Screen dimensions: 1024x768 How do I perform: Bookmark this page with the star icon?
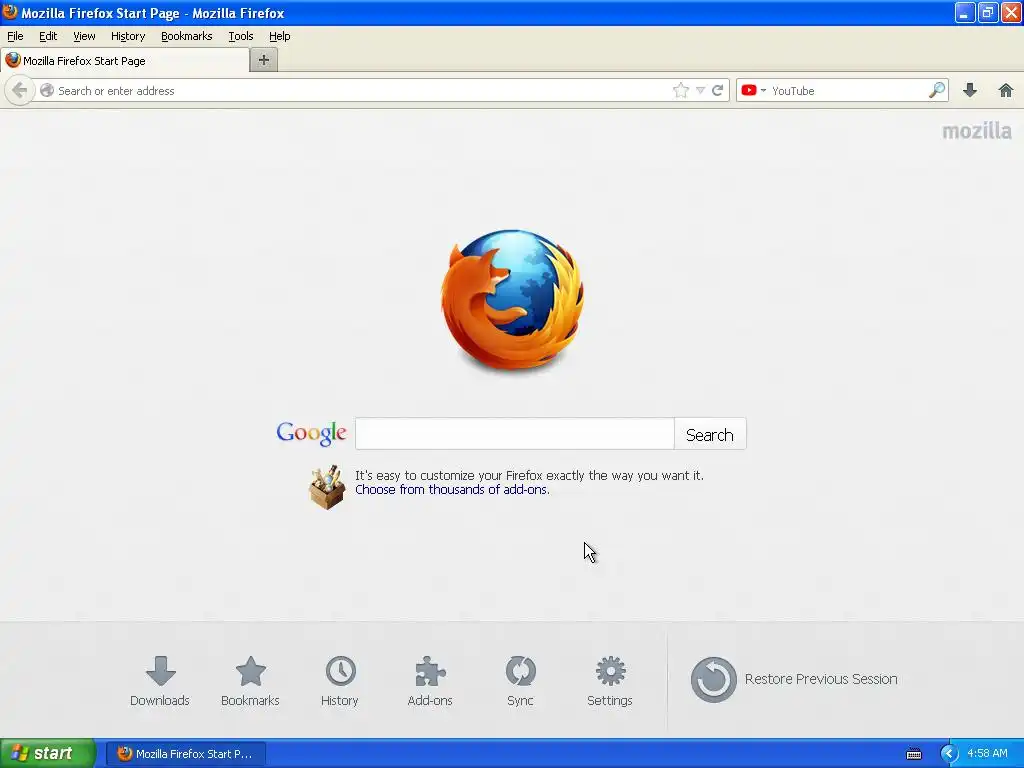[x=680, y=91]
